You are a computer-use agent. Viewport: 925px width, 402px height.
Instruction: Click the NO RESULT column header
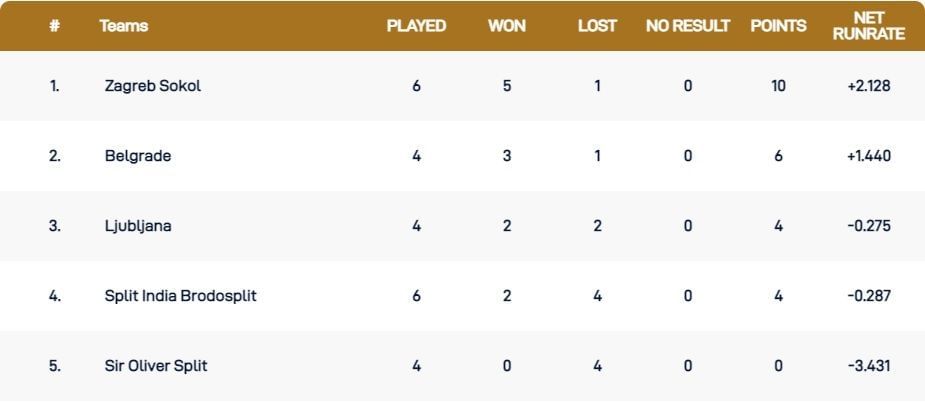(688, 26)
